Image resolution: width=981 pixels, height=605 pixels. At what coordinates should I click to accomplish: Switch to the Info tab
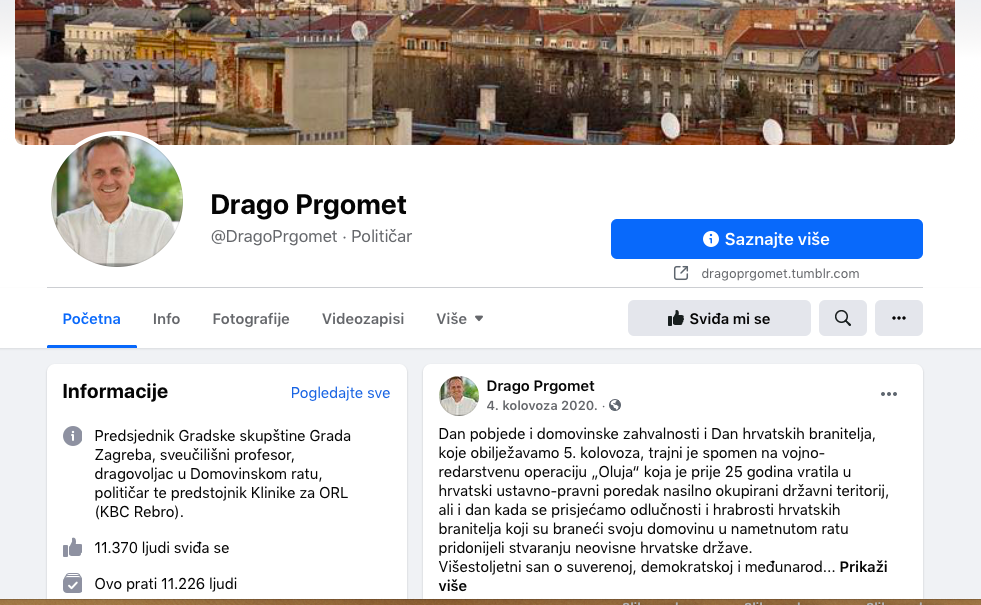tap(166, 318)
